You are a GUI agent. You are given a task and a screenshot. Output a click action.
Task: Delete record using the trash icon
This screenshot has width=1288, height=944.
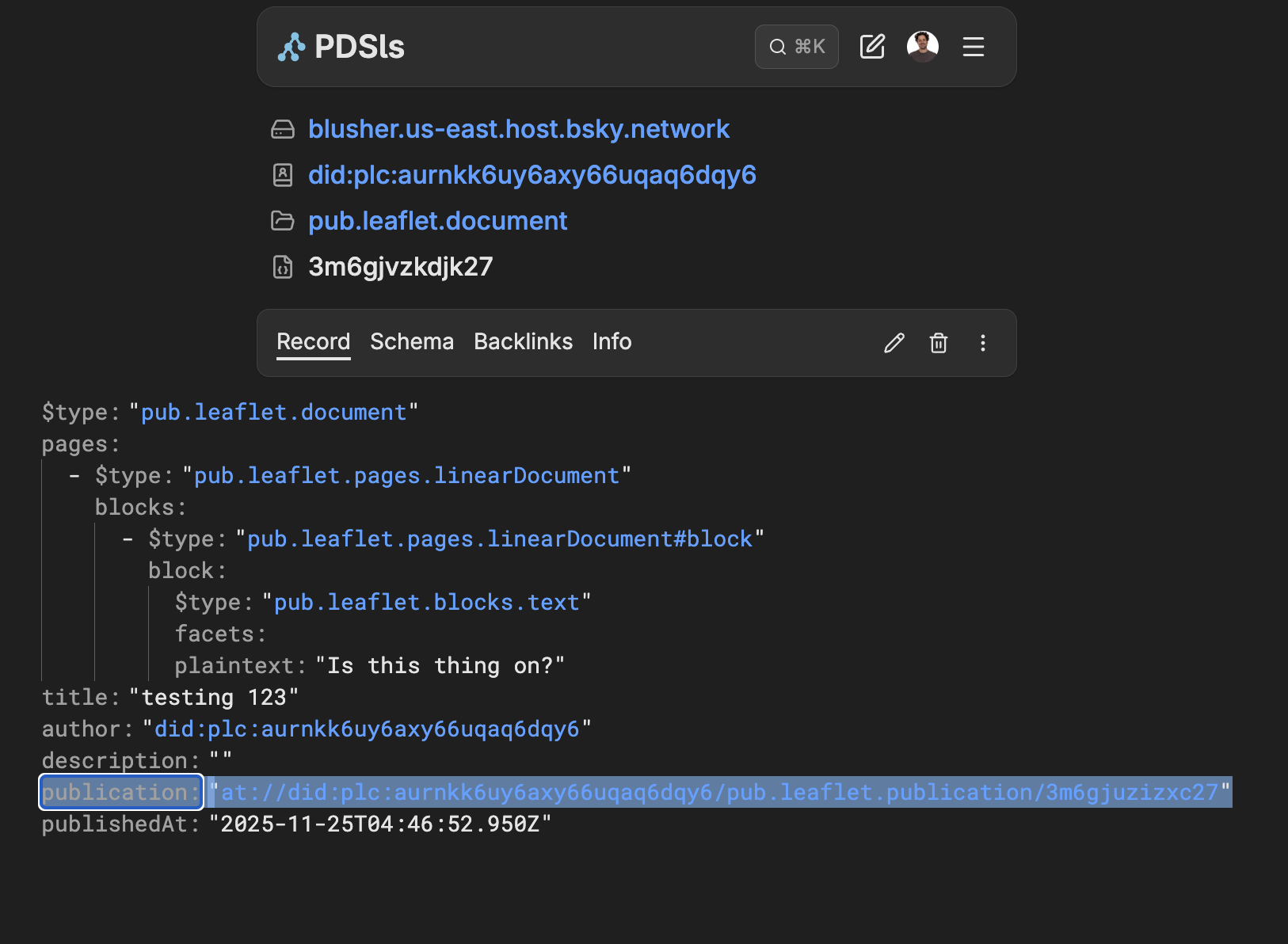(x=939, y=343)
